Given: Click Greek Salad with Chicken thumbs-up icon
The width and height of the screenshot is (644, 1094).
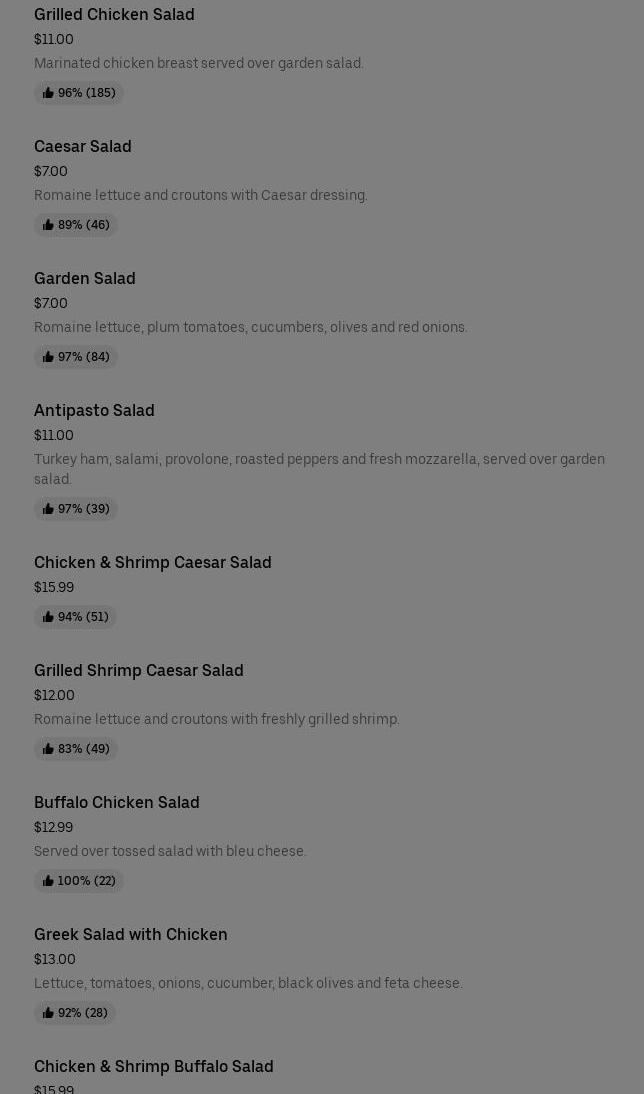Looking at the screenshot, I should (x=48, y=1013).
